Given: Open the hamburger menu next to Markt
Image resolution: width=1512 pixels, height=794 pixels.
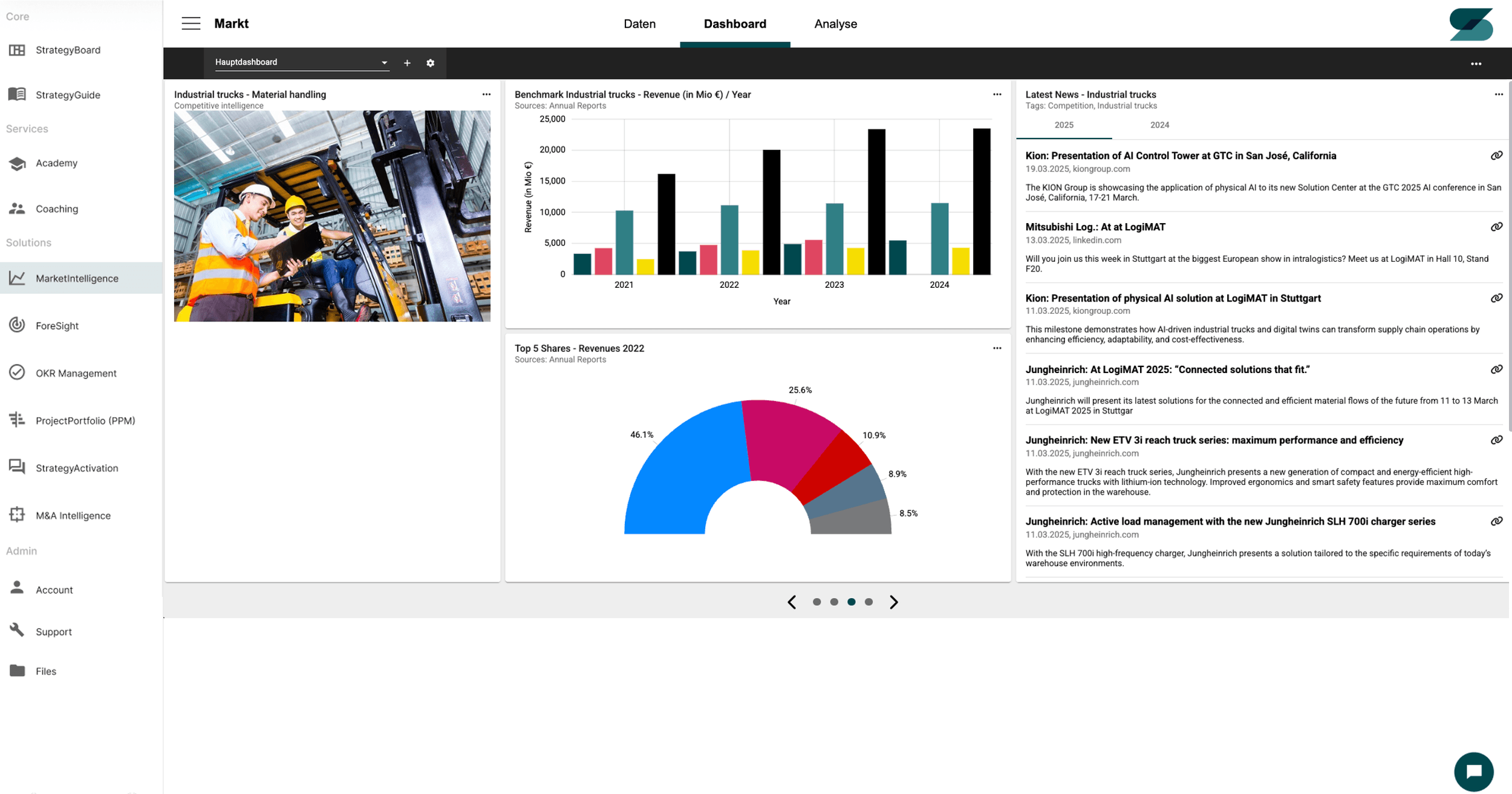Looking at the screenshot, I should point(191,23).
